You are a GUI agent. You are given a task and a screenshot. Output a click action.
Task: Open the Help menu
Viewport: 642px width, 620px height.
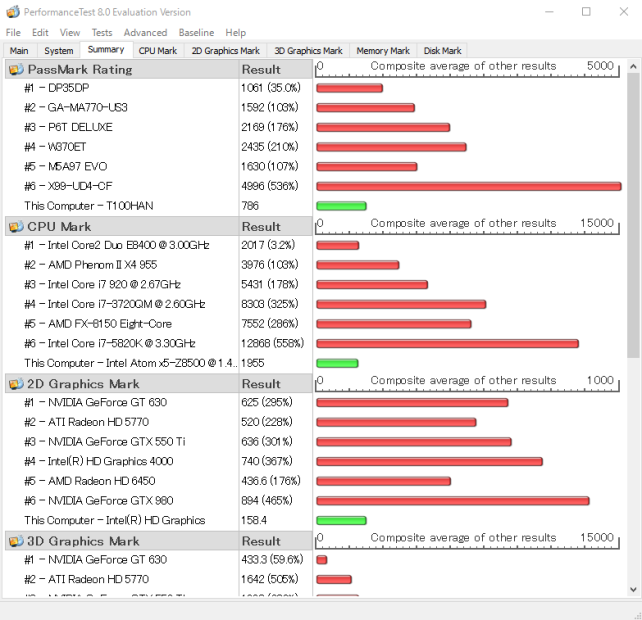[x=235, y=33]
